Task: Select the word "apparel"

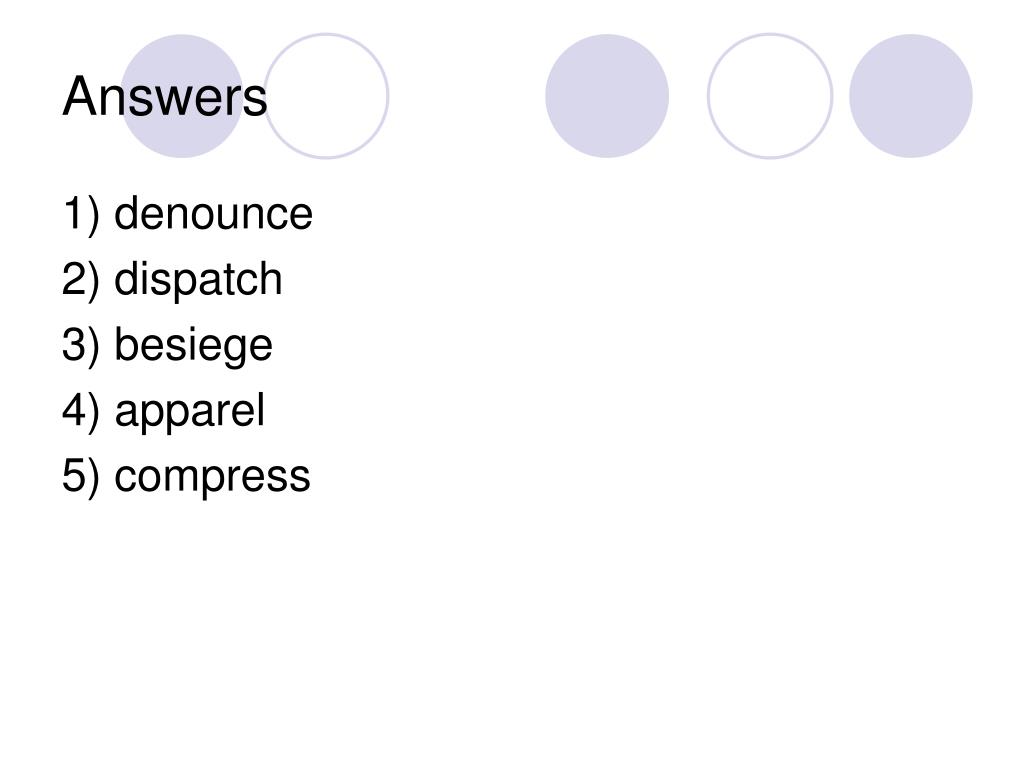Action: [x=189, y=410]
